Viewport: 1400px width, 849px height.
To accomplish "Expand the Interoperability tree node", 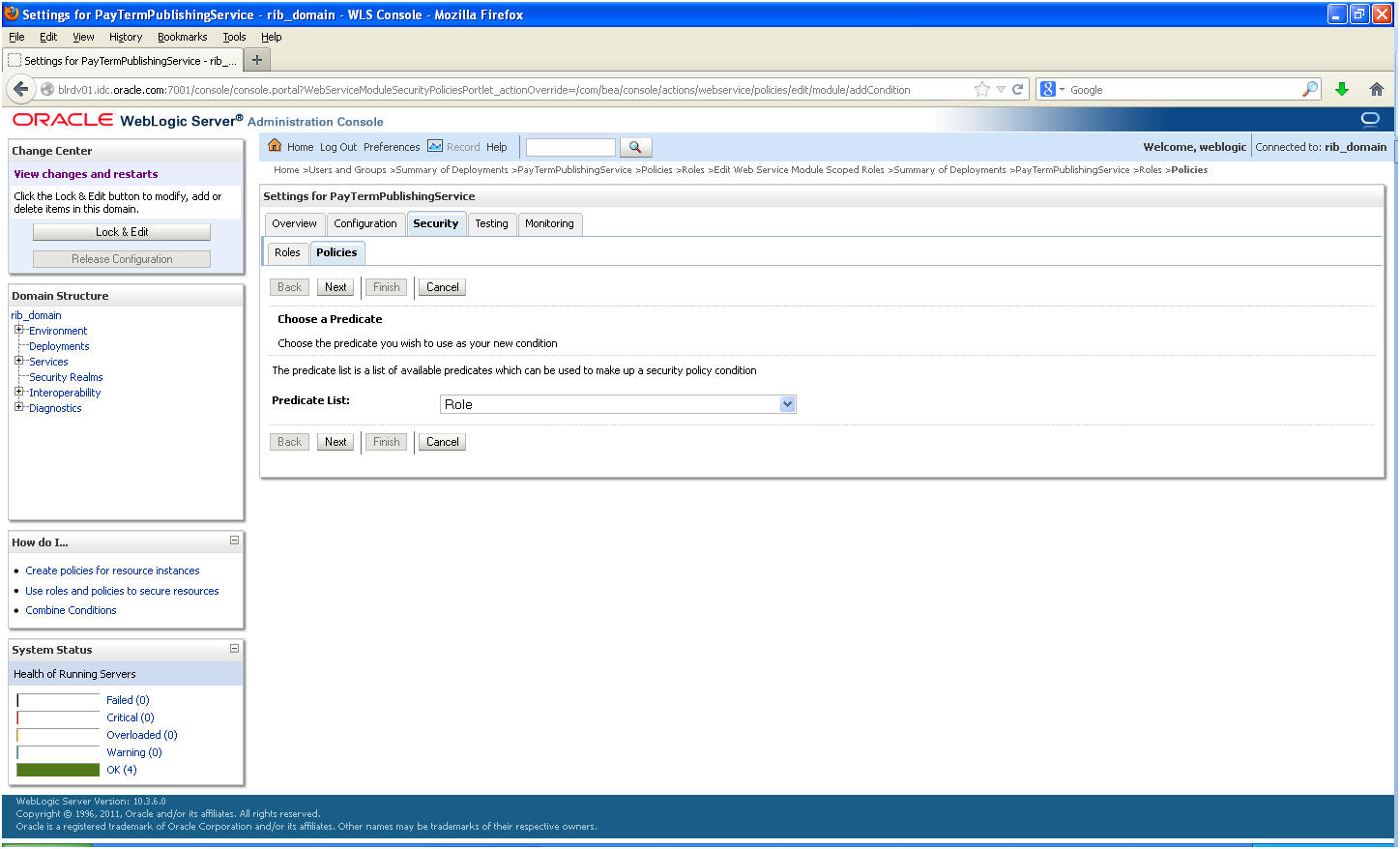I will coord(18,392).
